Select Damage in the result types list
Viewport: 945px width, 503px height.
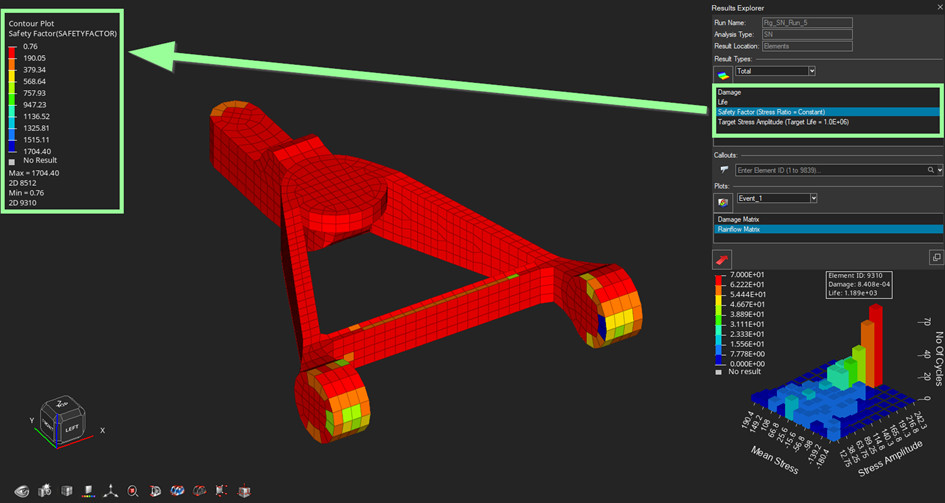click(x=729, y=92)
